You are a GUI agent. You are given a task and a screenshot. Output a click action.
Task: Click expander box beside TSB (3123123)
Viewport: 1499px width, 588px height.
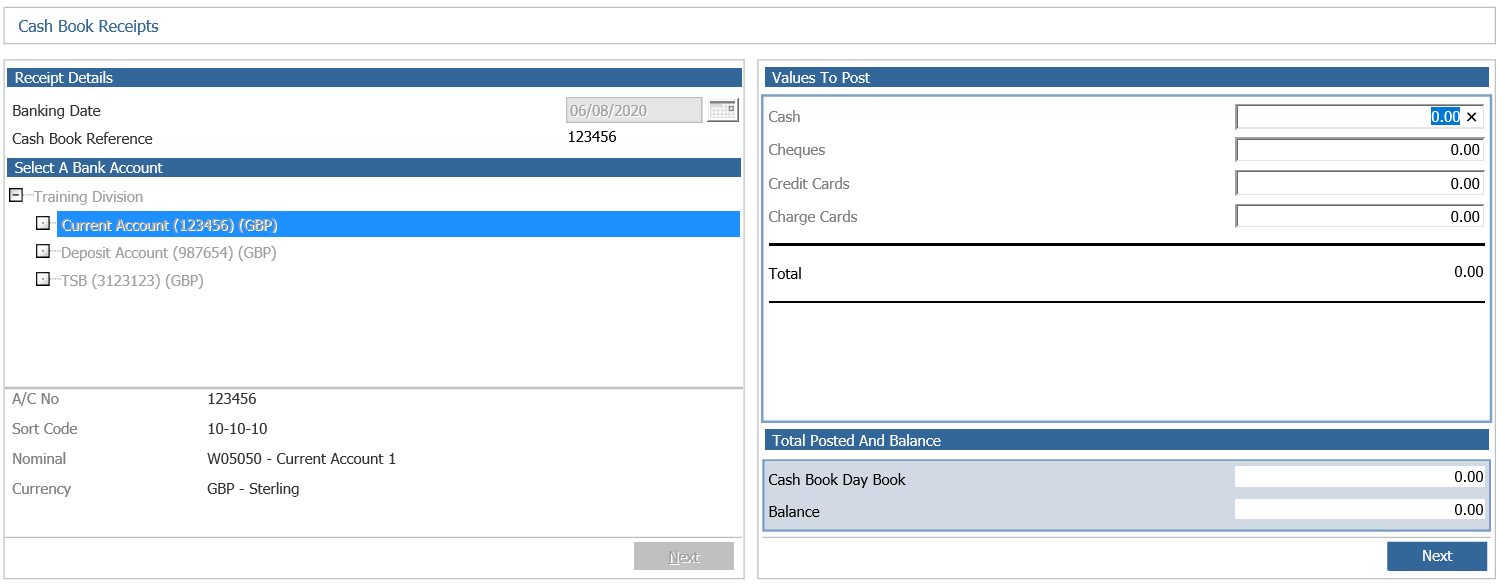43,280
